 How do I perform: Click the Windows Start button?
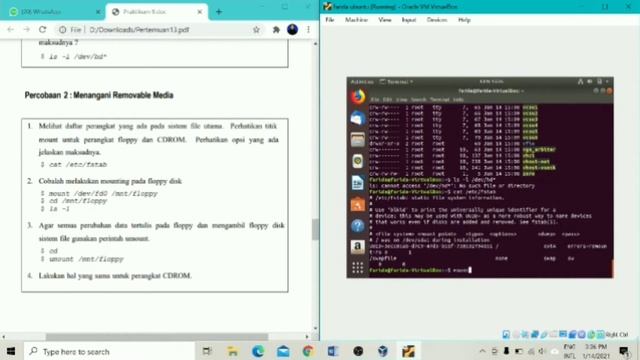point(11,351)
